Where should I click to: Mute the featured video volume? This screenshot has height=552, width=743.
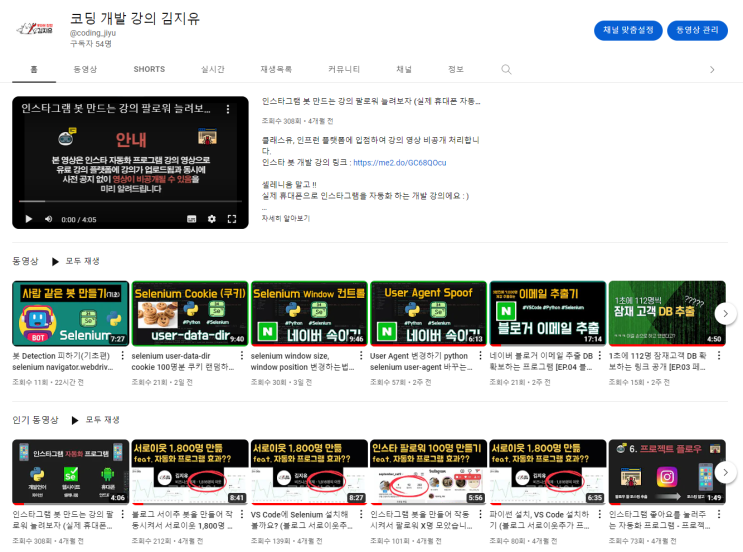click(x=48, y=219)
